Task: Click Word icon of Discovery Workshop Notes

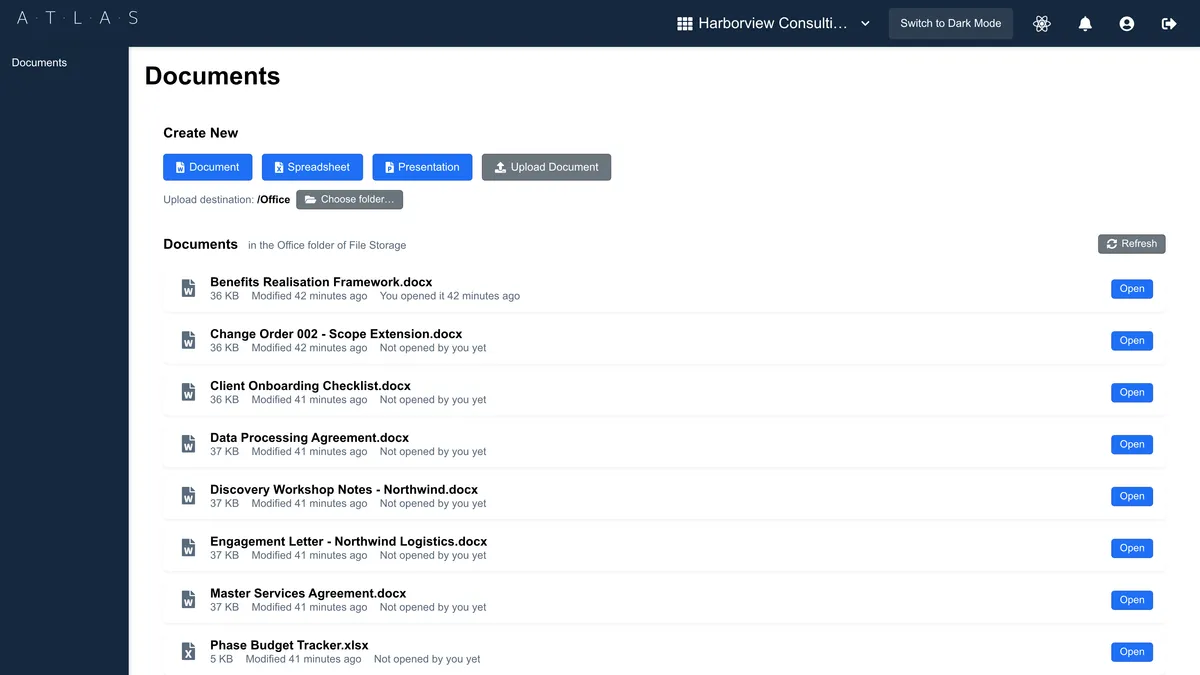Action: pos(188,496)
